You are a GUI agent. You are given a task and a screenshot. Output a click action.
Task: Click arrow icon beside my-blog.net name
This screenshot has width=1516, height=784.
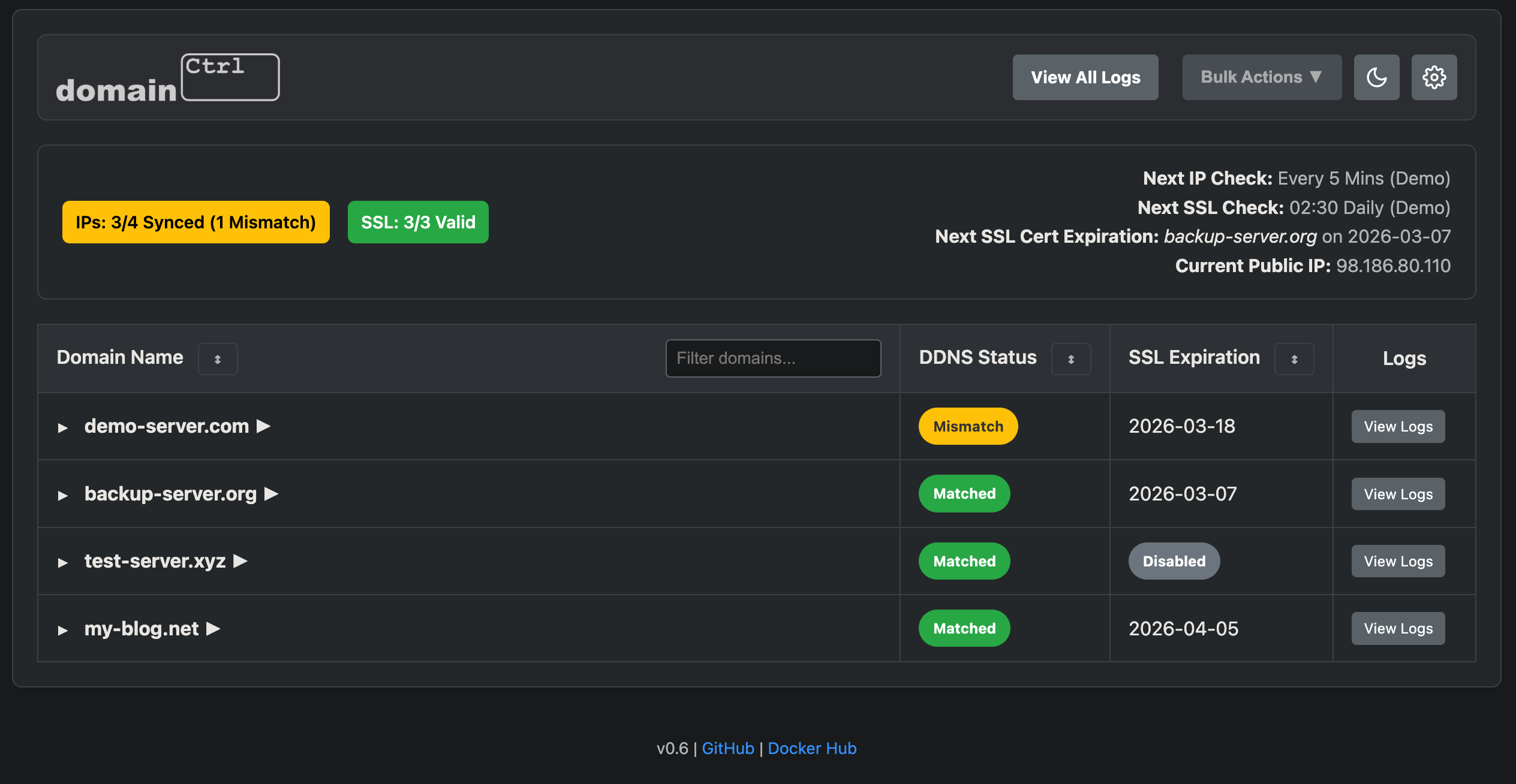point(213,629)
